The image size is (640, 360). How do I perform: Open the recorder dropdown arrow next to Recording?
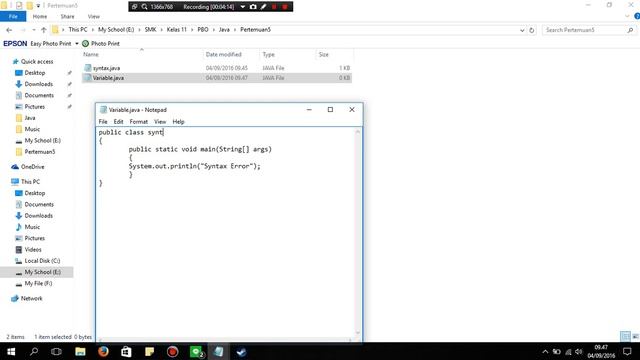pyautogui.click(x=242, y=7)
